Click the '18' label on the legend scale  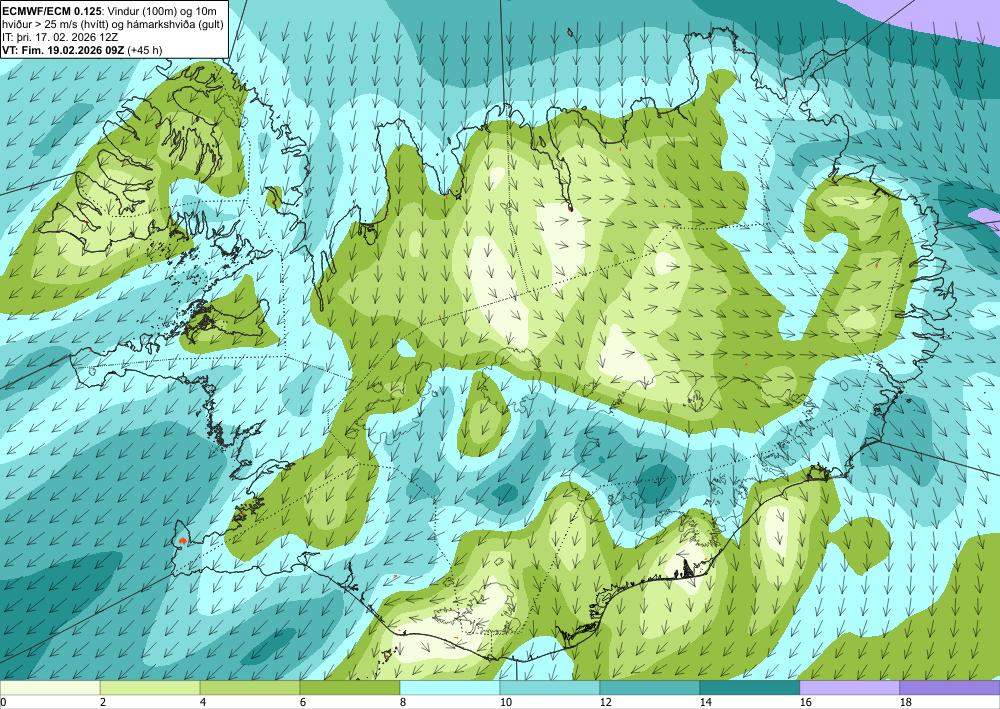906,702
